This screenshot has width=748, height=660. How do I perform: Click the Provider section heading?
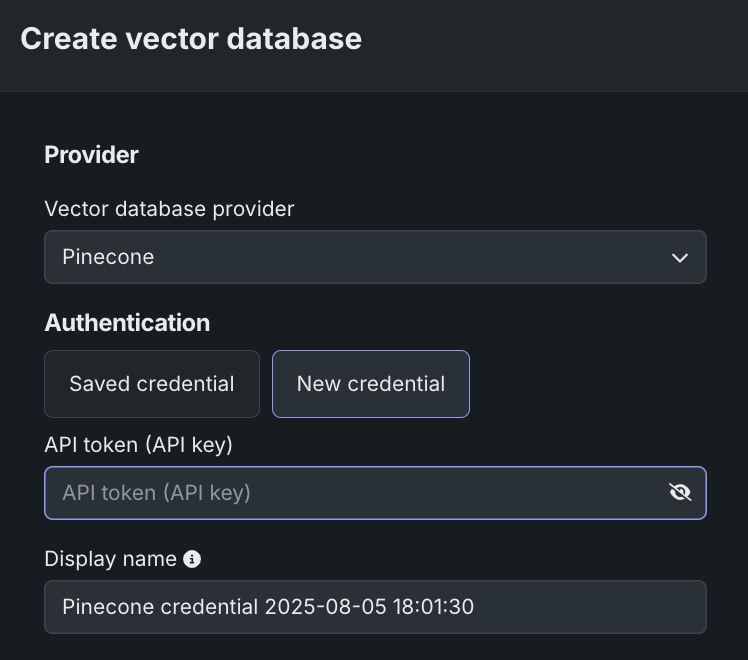pyautogui.click(x=91, y=155)
